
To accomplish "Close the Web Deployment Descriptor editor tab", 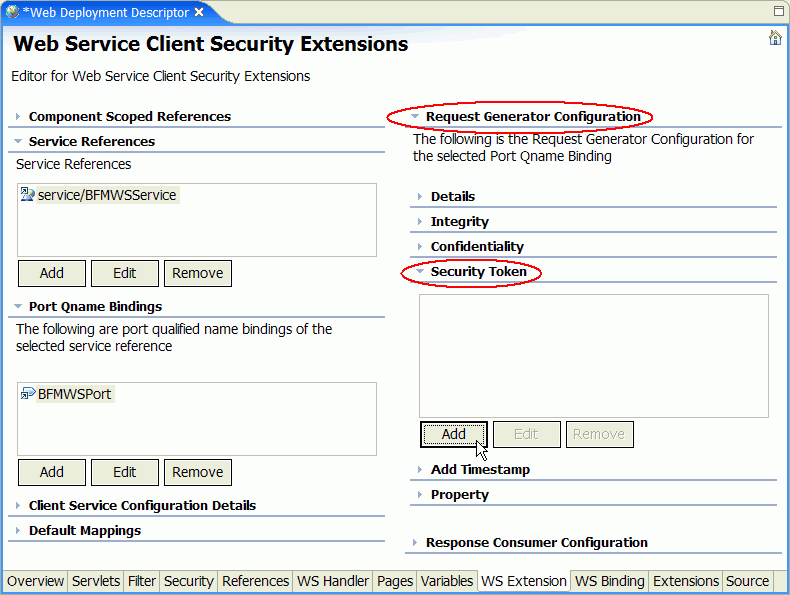I will coord(200,12).
